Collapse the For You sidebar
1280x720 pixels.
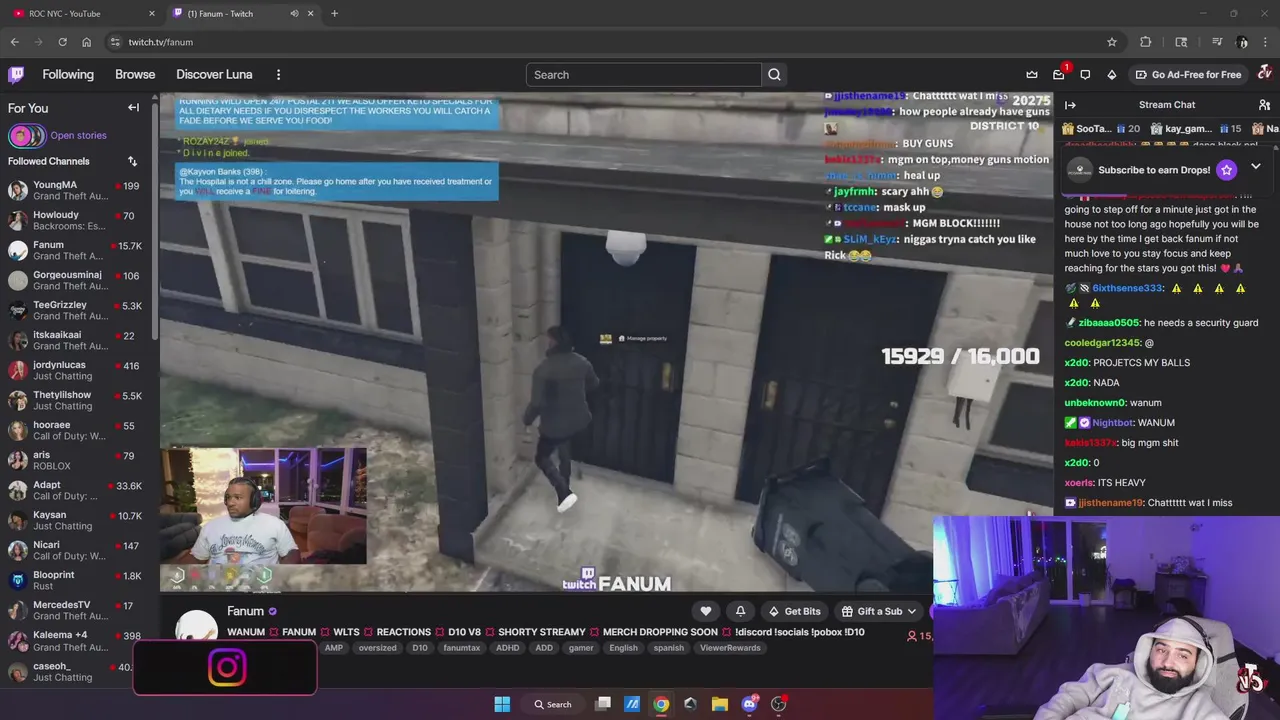[x=133, y=107]
